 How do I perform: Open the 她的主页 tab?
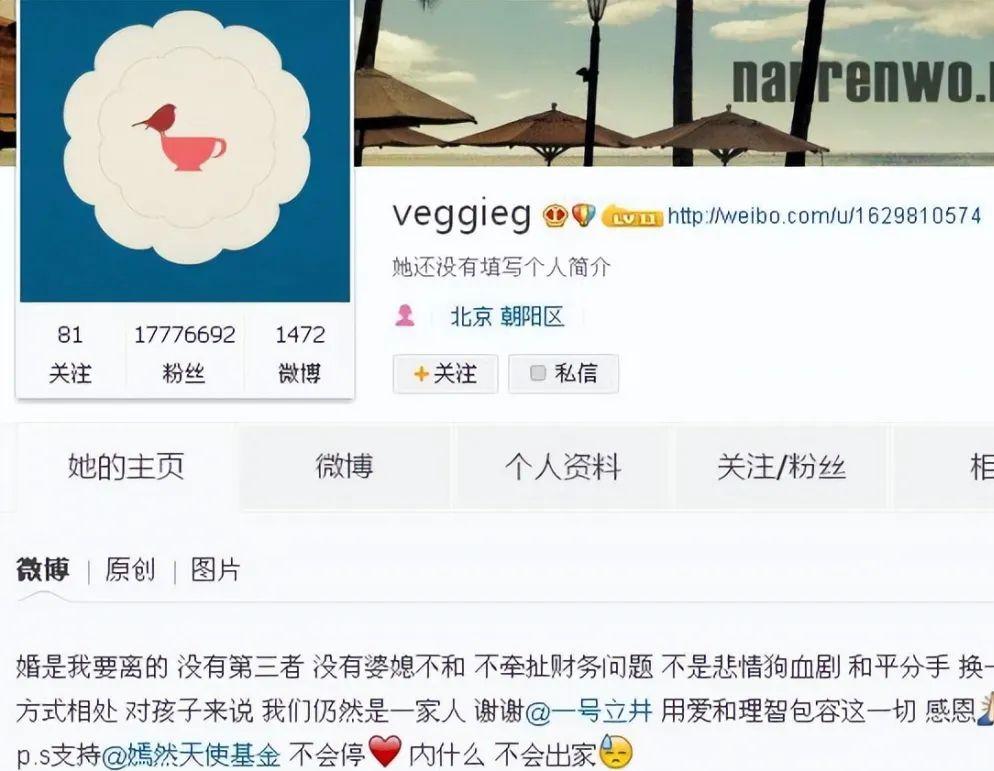(126, 467)
